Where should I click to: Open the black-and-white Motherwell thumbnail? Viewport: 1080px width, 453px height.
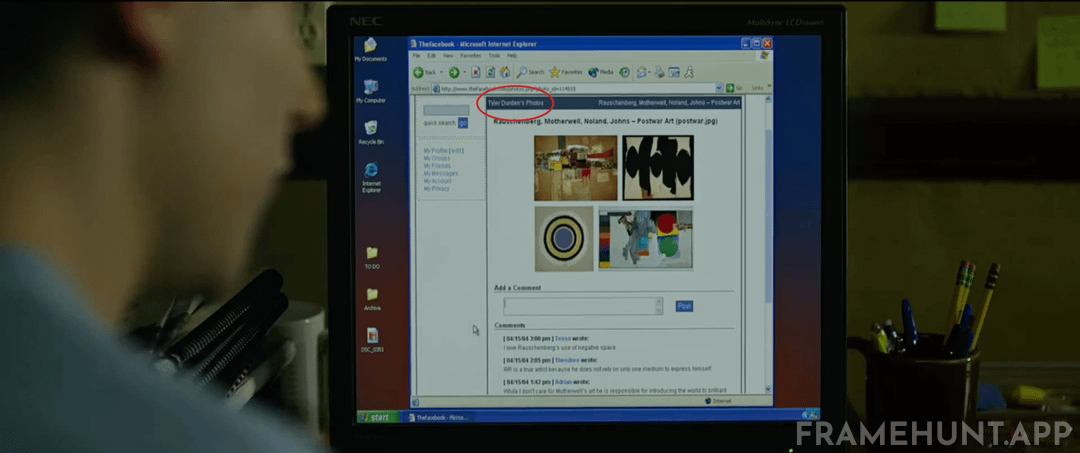(658, 168)
